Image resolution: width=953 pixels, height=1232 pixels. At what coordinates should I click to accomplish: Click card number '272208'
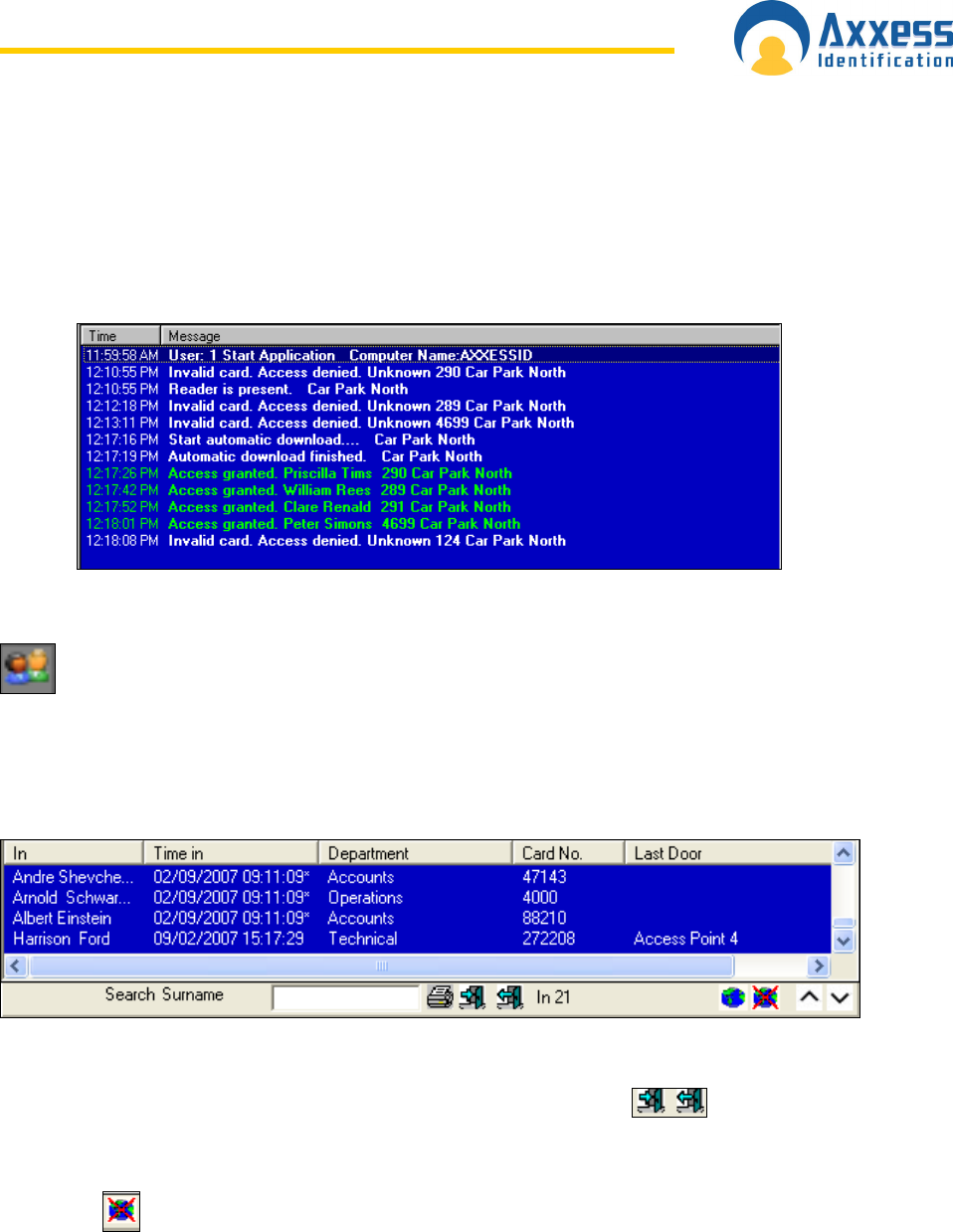coord(549,939)
